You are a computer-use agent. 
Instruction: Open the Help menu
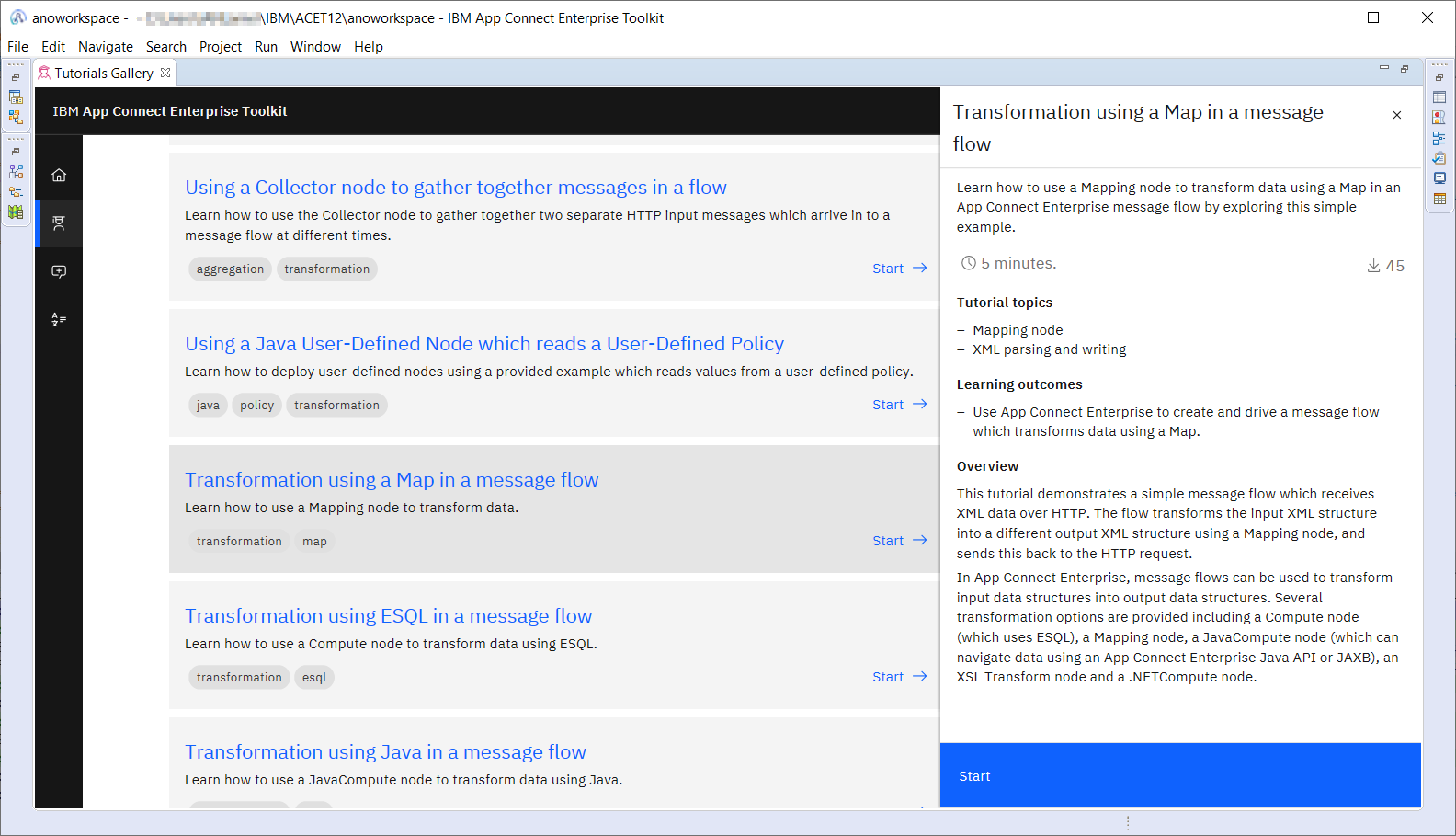[369, 47]
